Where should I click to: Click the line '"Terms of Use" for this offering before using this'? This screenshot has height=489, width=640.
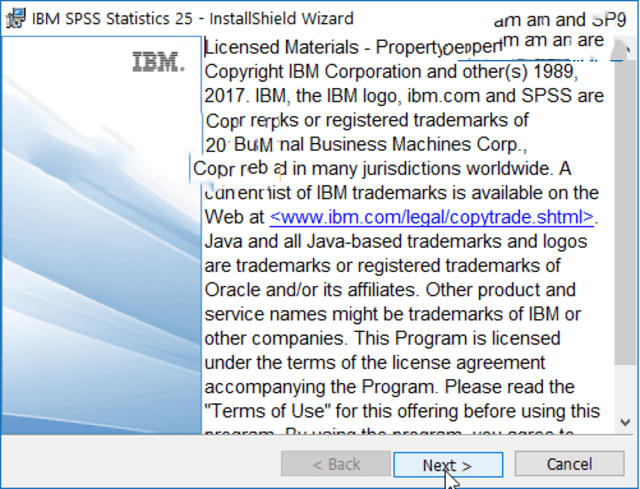click(x=402, y=411)
